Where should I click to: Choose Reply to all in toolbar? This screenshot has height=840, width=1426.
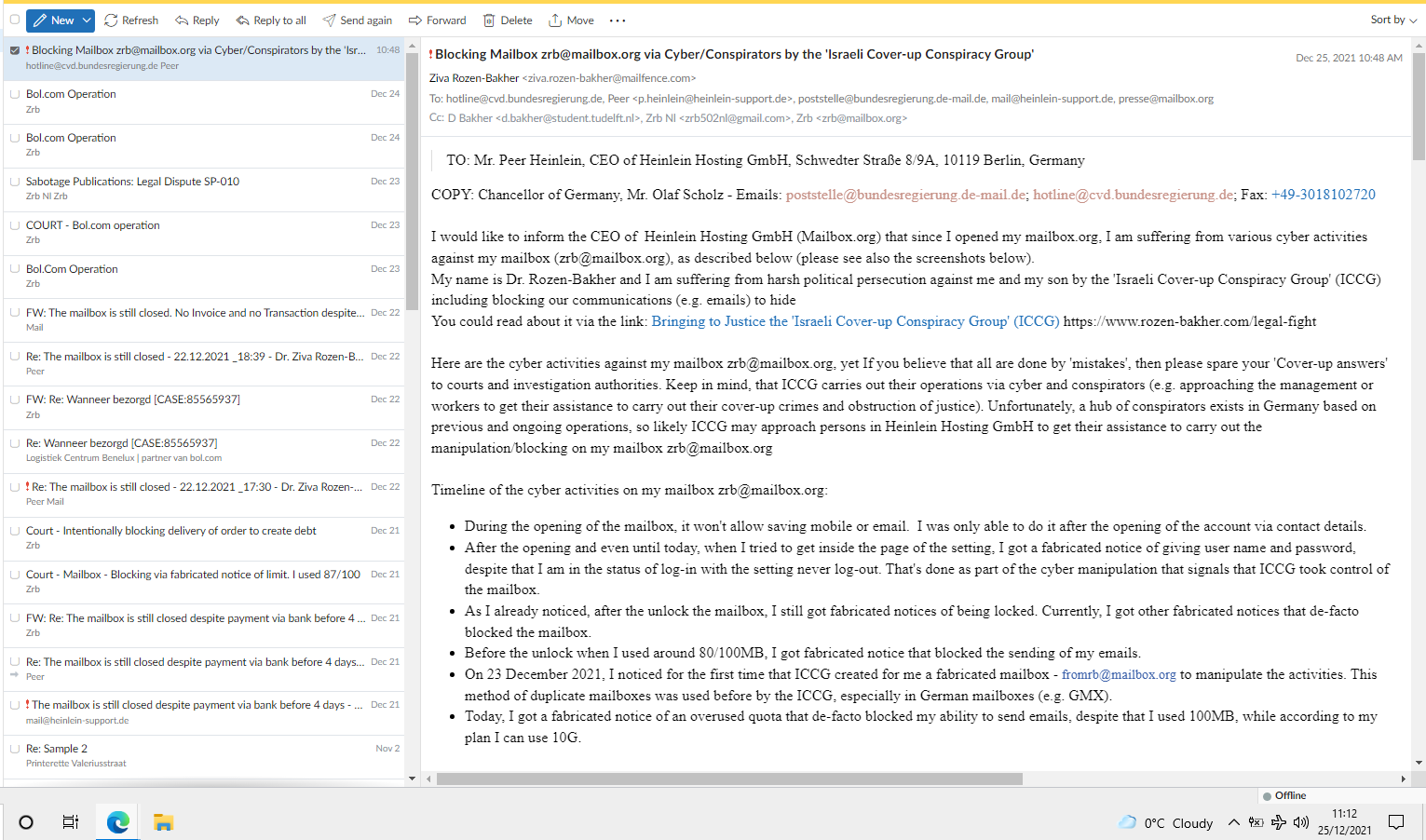271,20
